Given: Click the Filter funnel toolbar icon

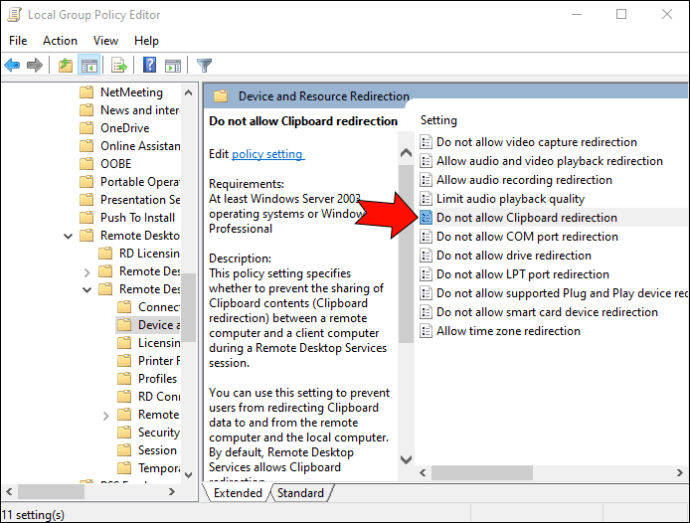Looking at the screenshot, I should [204, 66].
